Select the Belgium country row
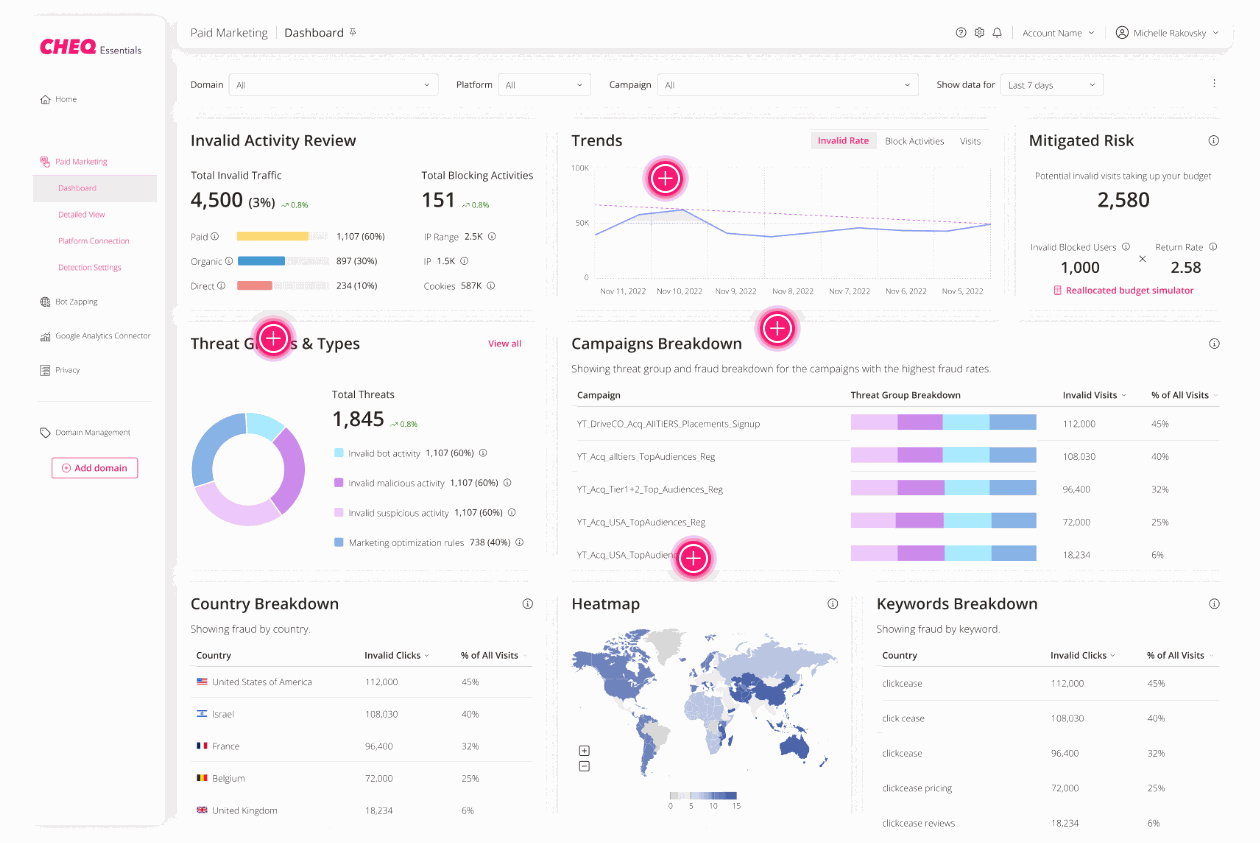 pyautogui.click(x=360, y=778)
